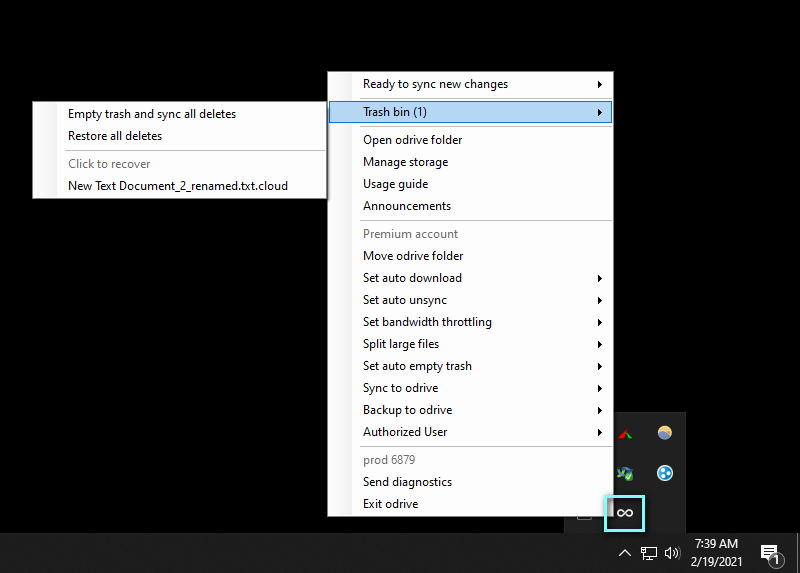This screenshot has width=800, height=573.
Task: Choose Restore all deletes
Action: 115,136
